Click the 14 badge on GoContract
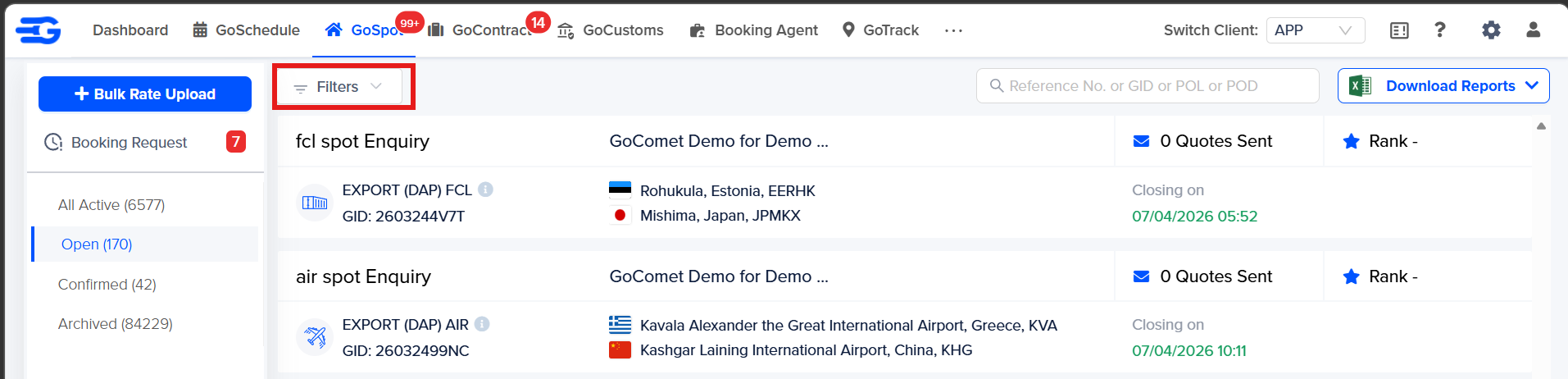 [x=538, y=23]
